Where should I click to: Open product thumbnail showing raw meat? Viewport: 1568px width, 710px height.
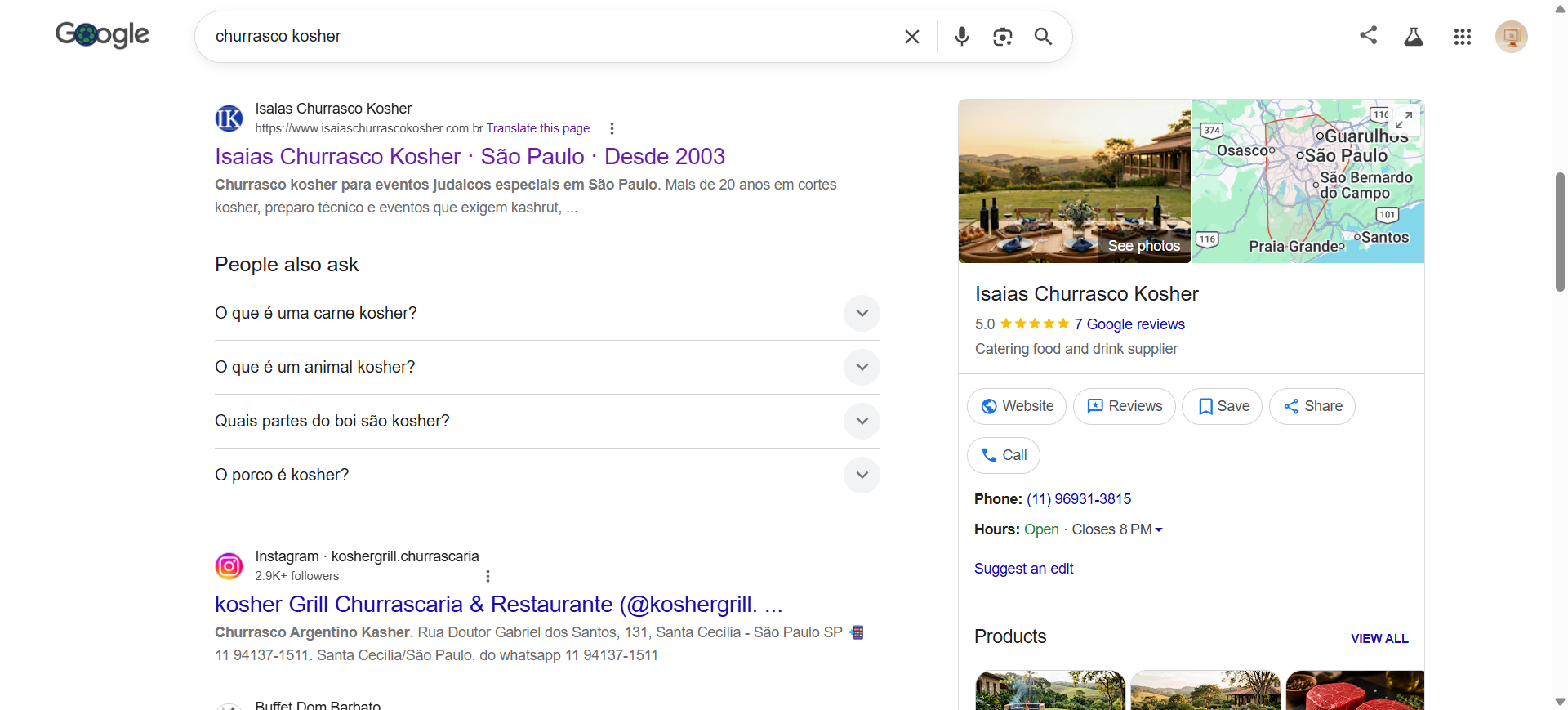1355,690
